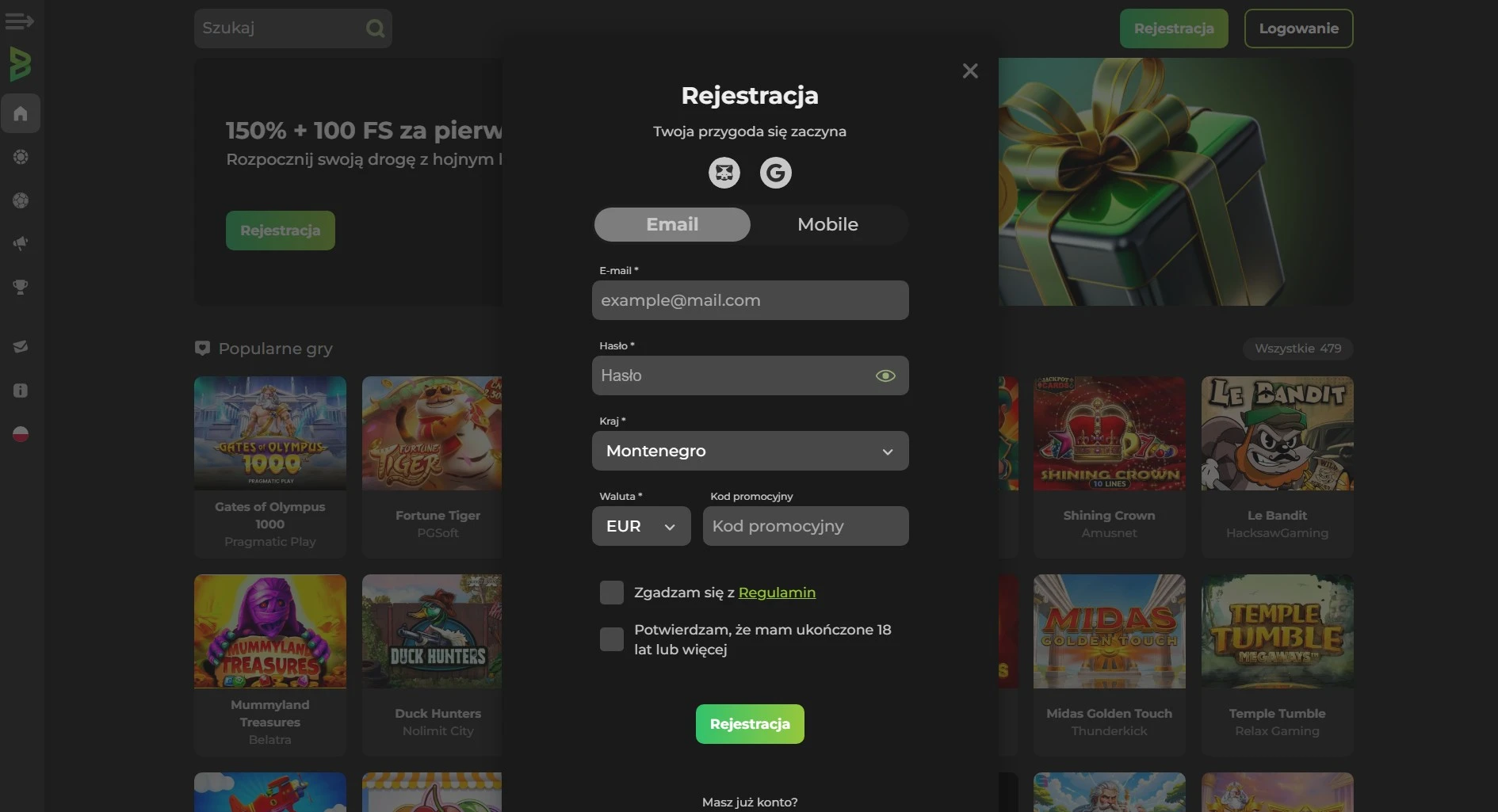Close the registration dialog with the X
1498x812 pixels.
pos(969,71)
